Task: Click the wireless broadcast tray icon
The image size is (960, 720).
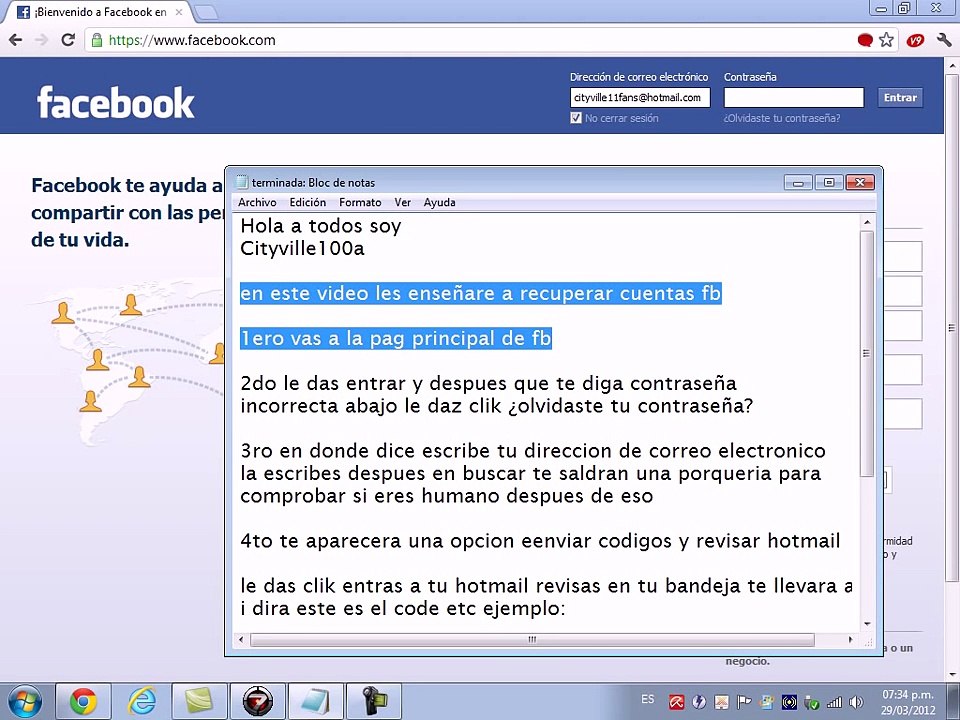Action: click(x=789, y=702)
